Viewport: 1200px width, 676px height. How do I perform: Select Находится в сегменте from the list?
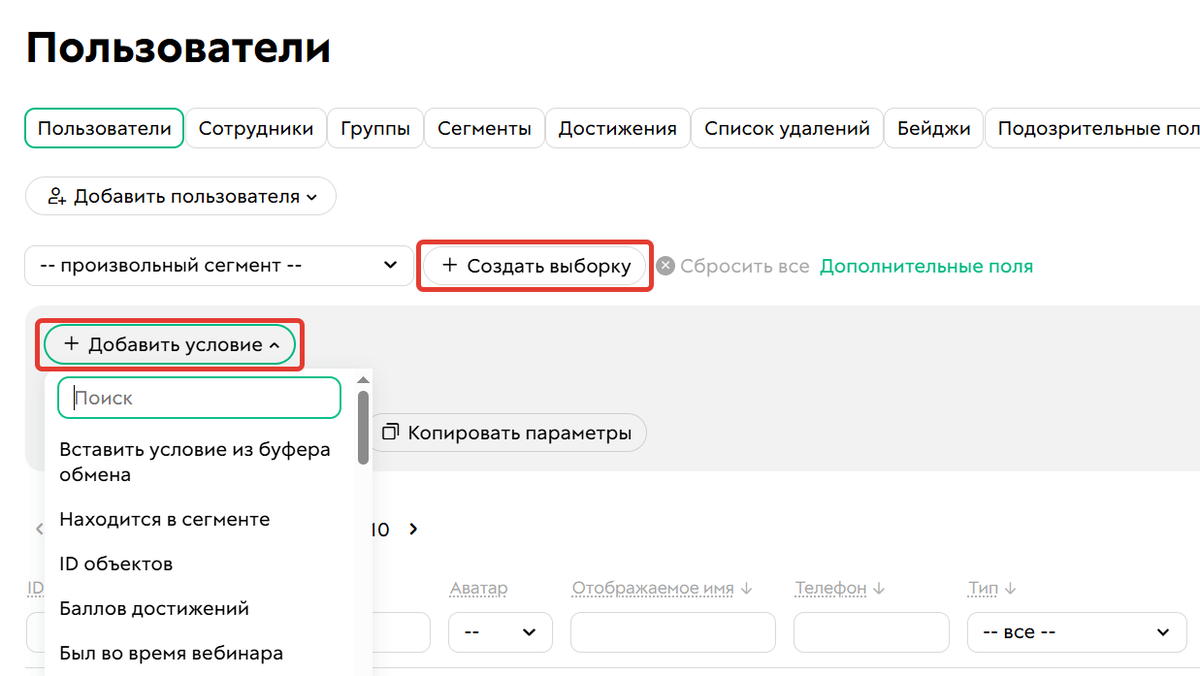[165, 519]
